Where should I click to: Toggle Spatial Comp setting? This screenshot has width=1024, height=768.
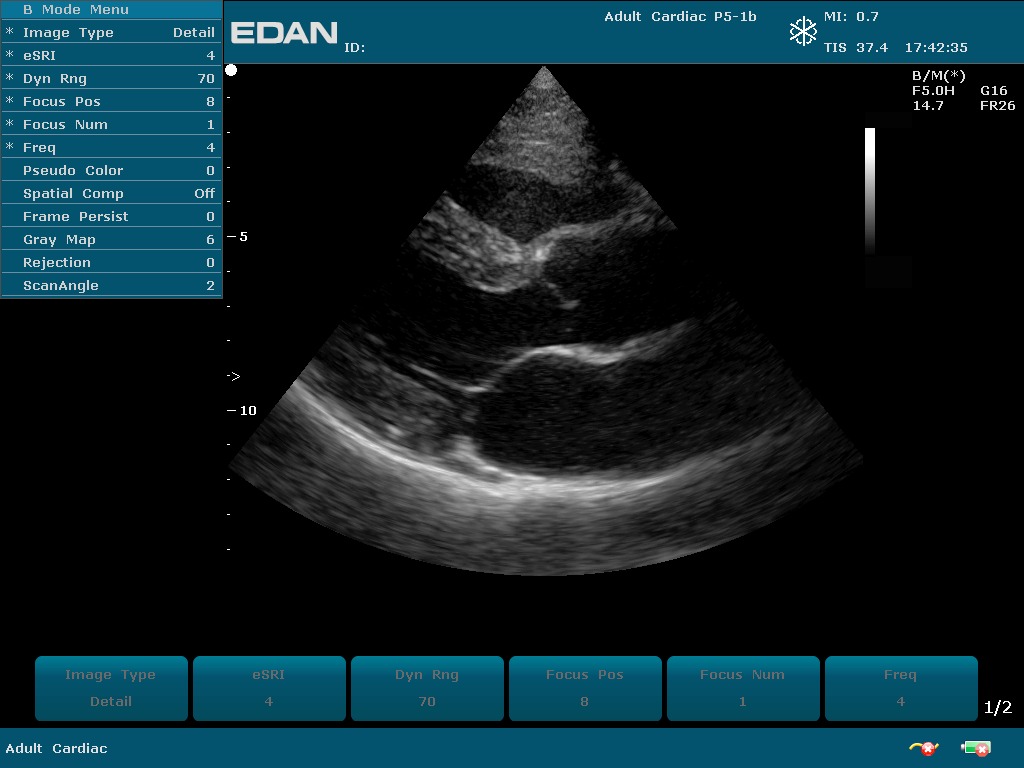point(111,193)
